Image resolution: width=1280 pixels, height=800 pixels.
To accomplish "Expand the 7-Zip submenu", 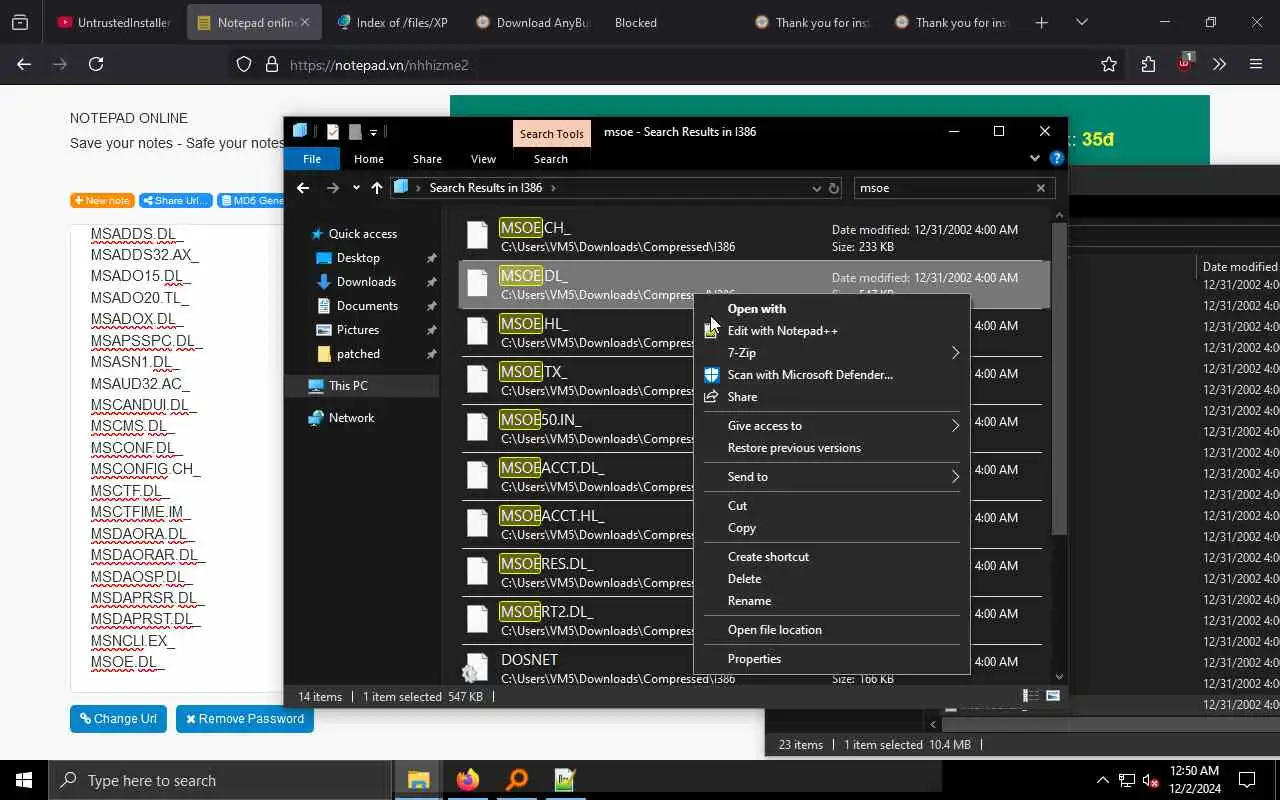I will [955, 353].
